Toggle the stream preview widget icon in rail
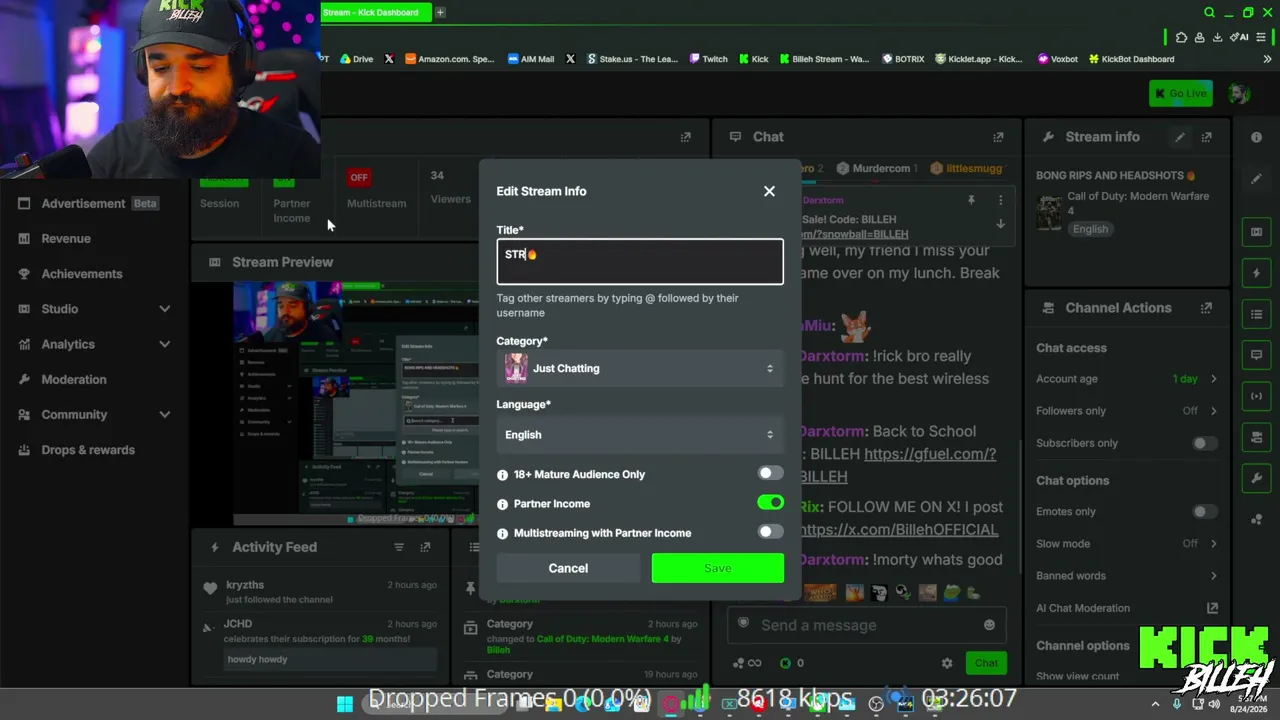Image resolution: width=1280 pixels, height=720 pixels. [x=1257, y=232]
